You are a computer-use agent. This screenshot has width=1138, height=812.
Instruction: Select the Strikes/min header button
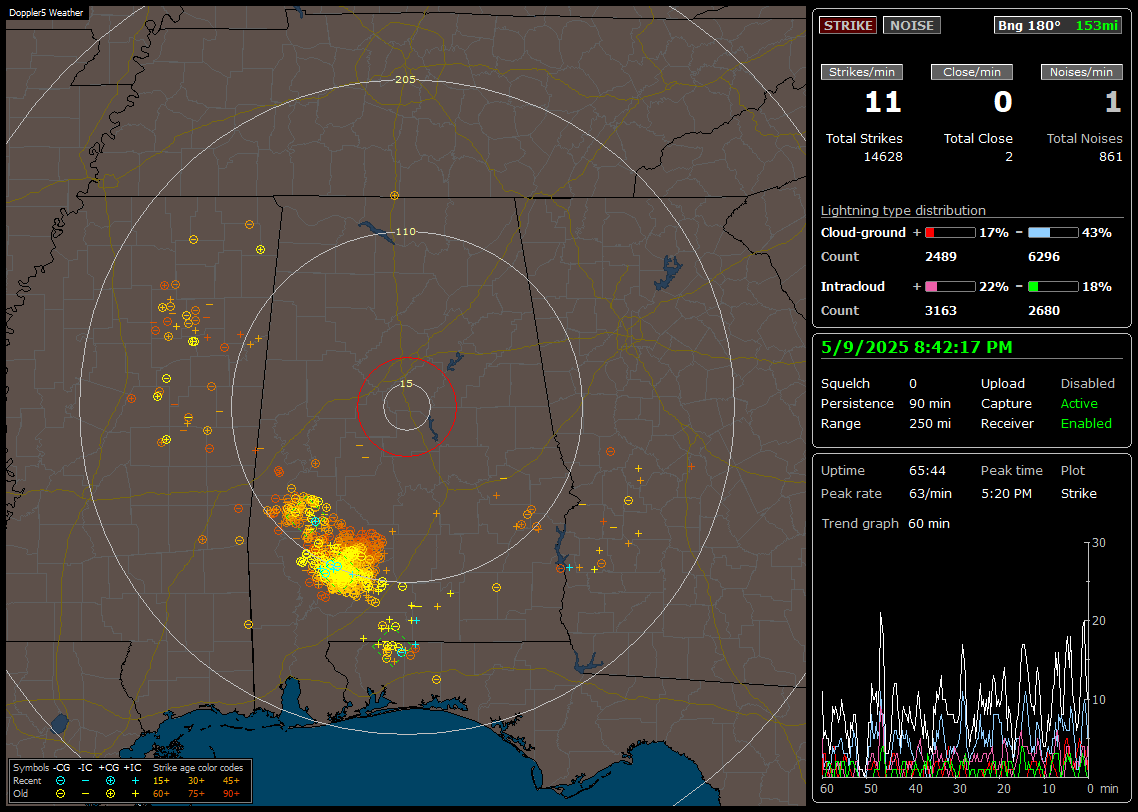[x=861, y=72]
